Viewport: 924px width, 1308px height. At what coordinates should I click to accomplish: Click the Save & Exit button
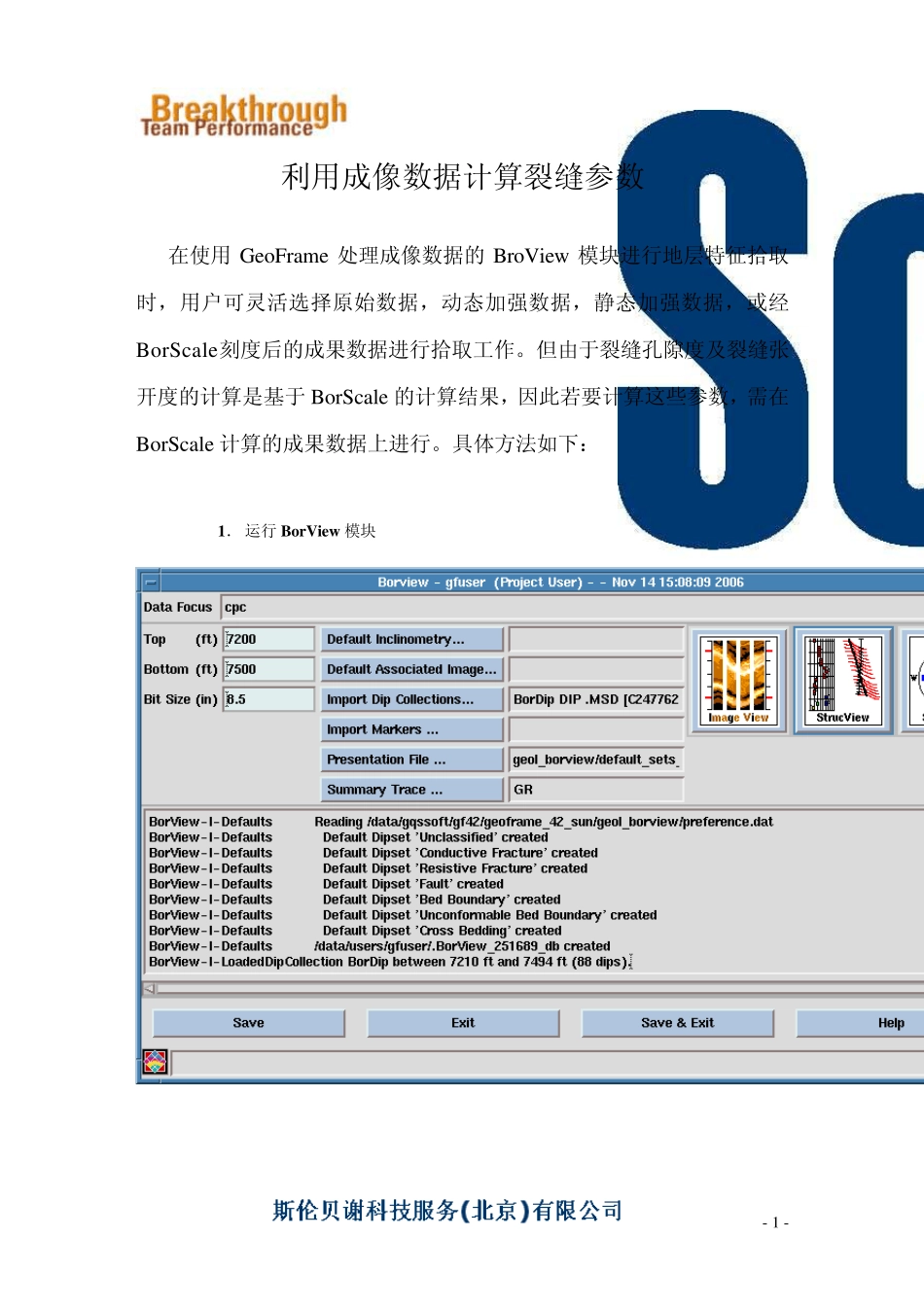678,1023
